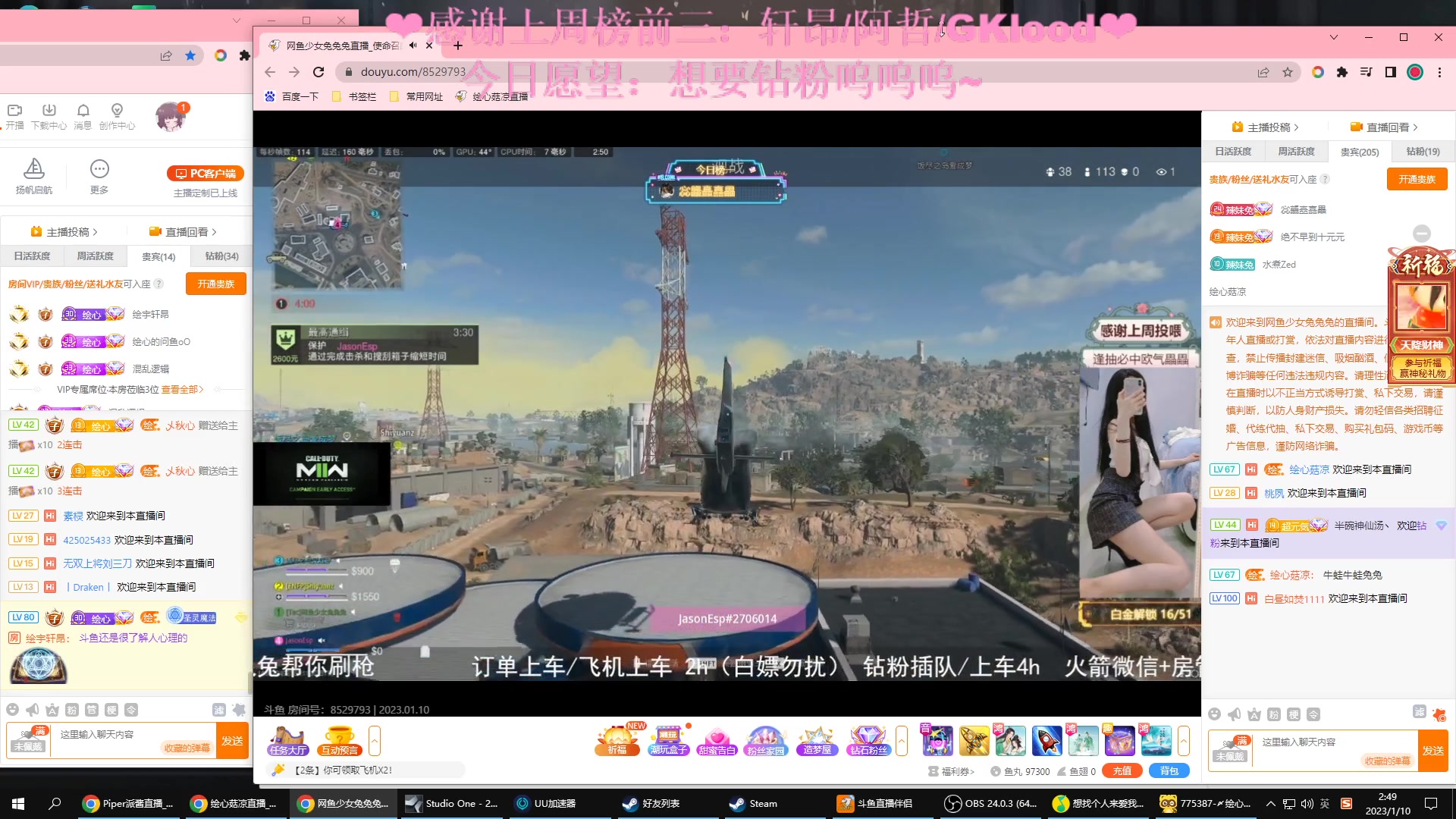Show hidden system tray icons
This screenshot has height=819, width=1456.
[1270, 804]
